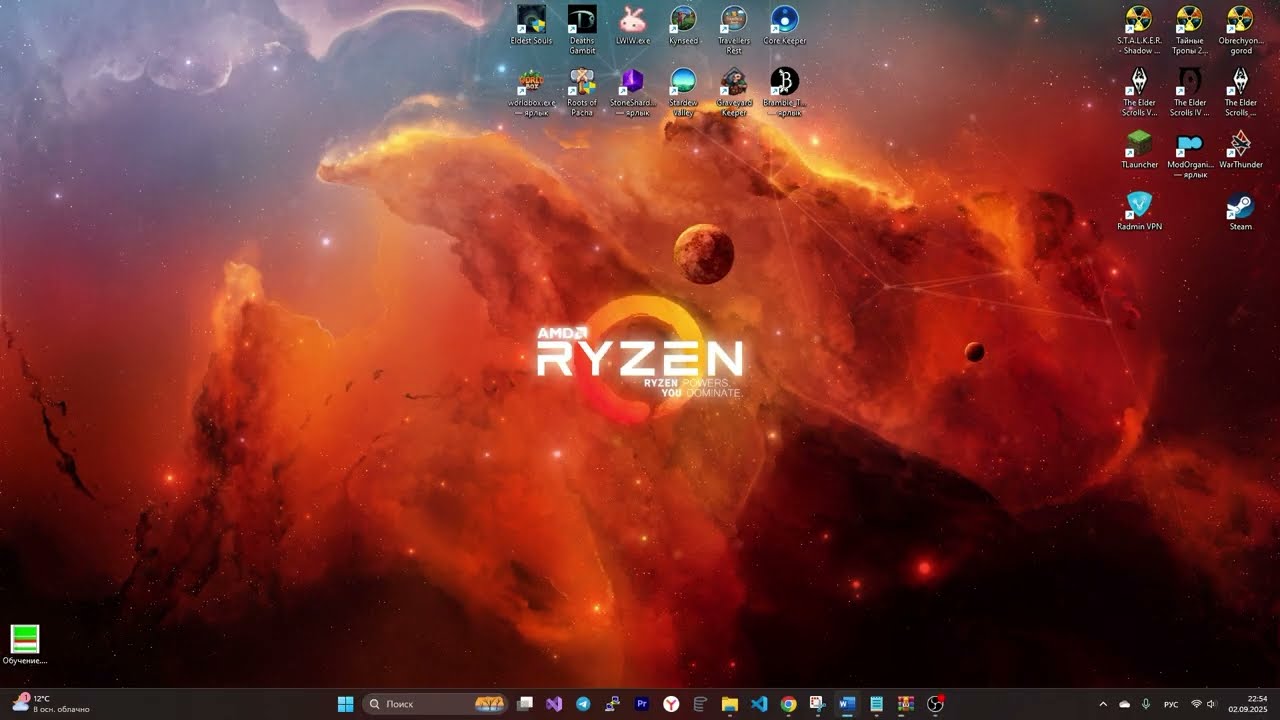Select the worldbox.exe shortcut
1280x720 pixels.
click(531, 92)
